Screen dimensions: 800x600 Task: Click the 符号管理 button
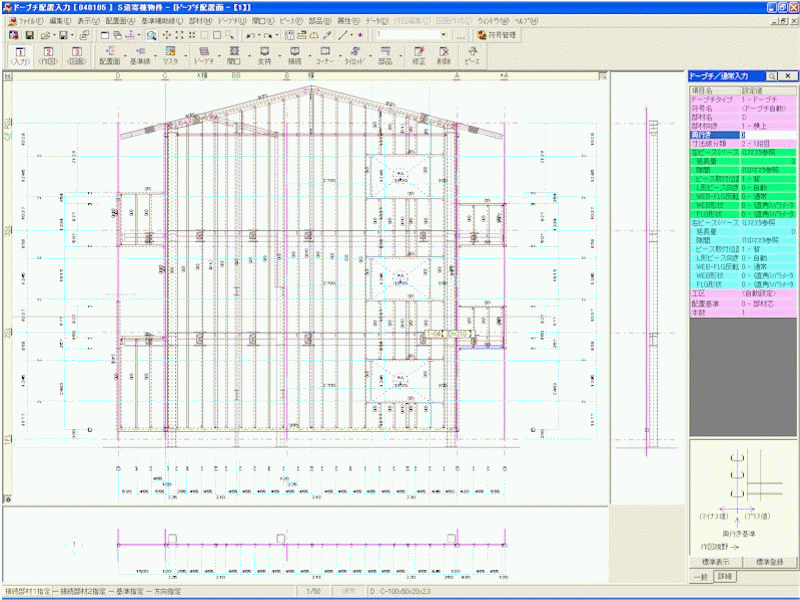(x=495, y=35)
